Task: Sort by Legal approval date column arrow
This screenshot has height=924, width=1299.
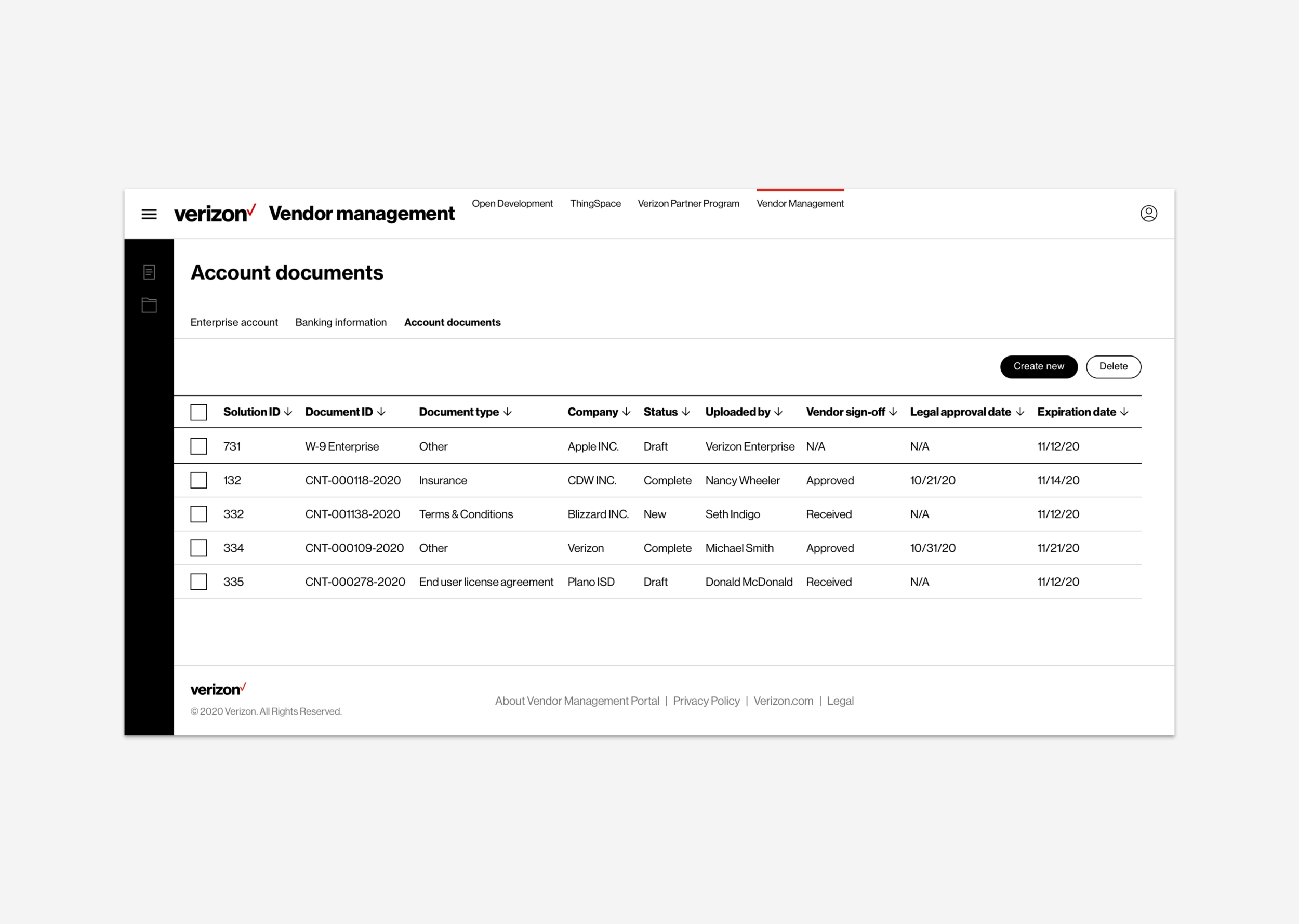Action: [x=1020, y=412]
